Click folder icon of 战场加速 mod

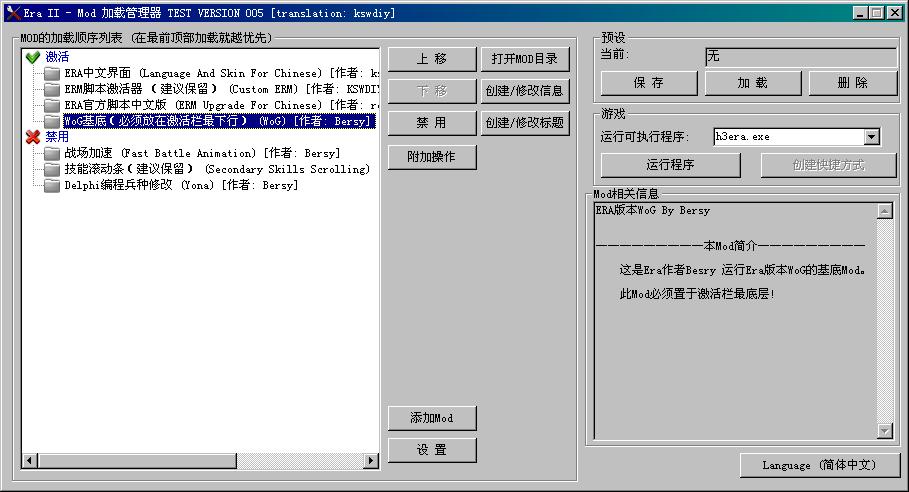[x=52, y=153]
